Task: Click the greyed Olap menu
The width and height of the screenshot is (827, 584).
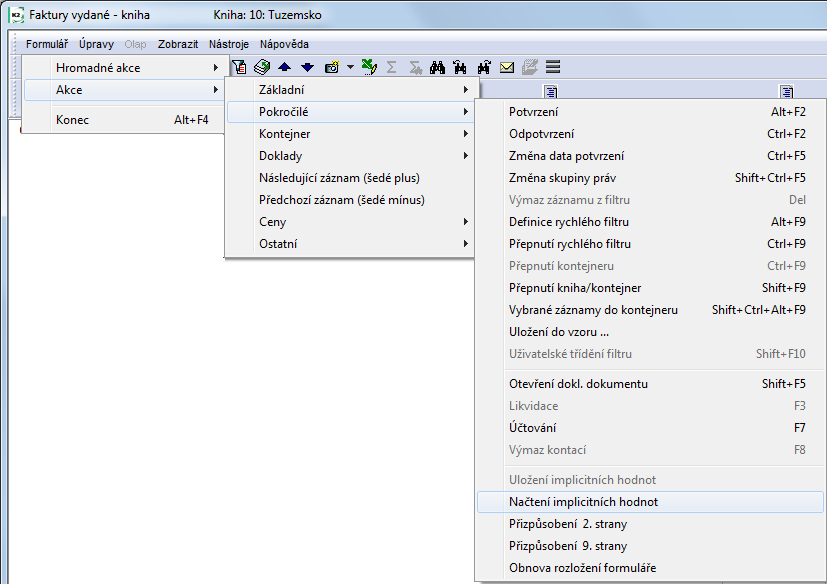Action: click(136, 44)
